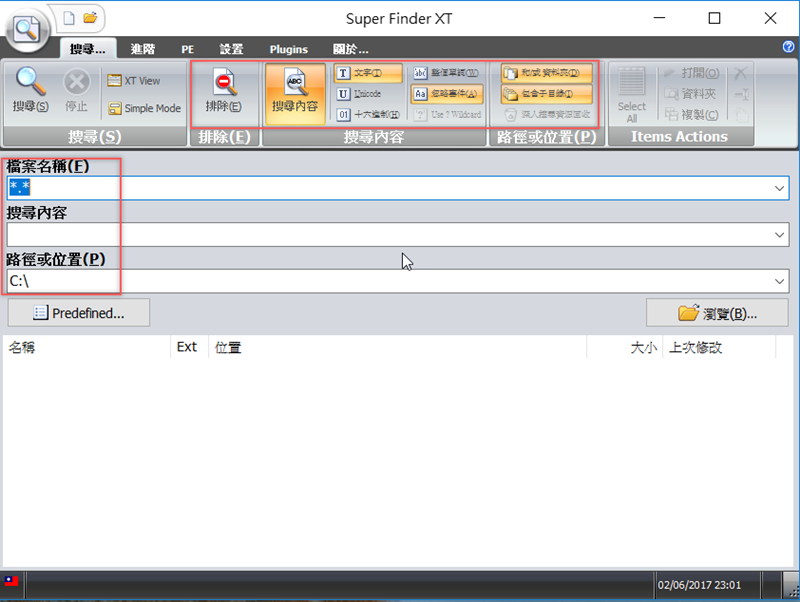Expand the 搜尋內容 content dropdown
The height and width of the screenshot is (602, 800).
[779, 235]
